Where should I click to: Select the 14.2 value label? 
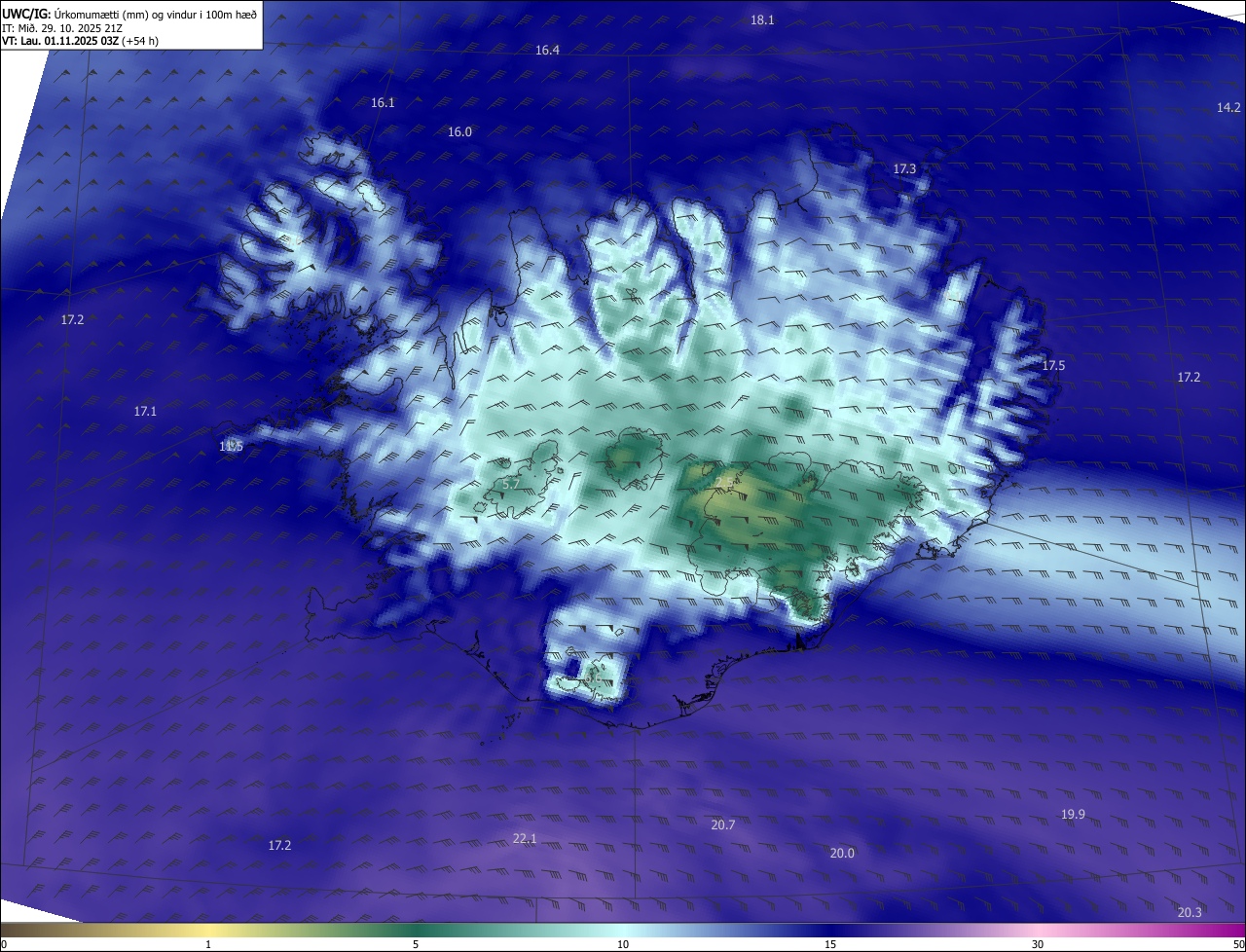click(x=1228, y=108)
